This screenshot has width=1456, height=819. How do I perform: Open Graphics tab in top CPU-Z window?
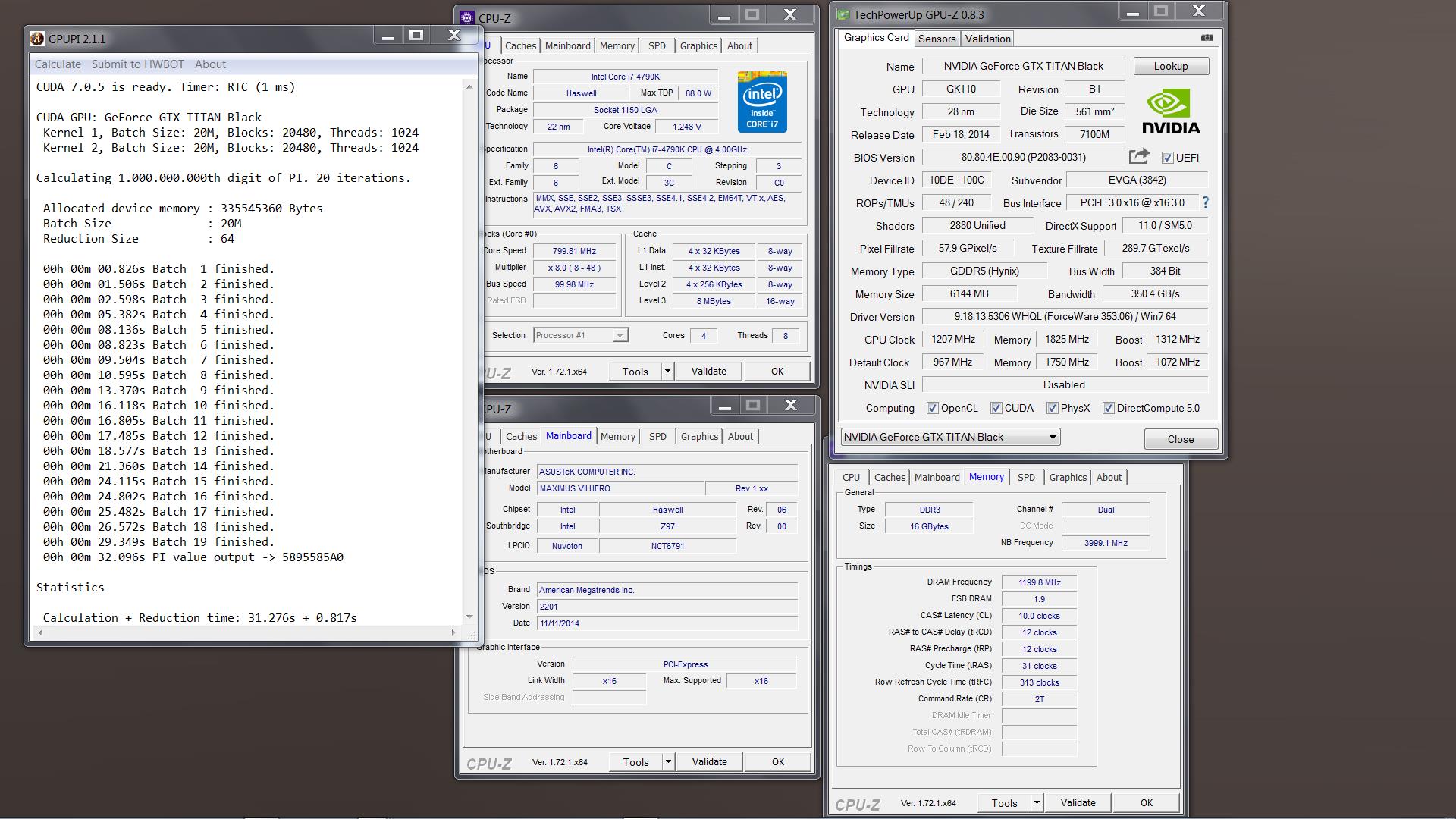(x=698, y=45)
